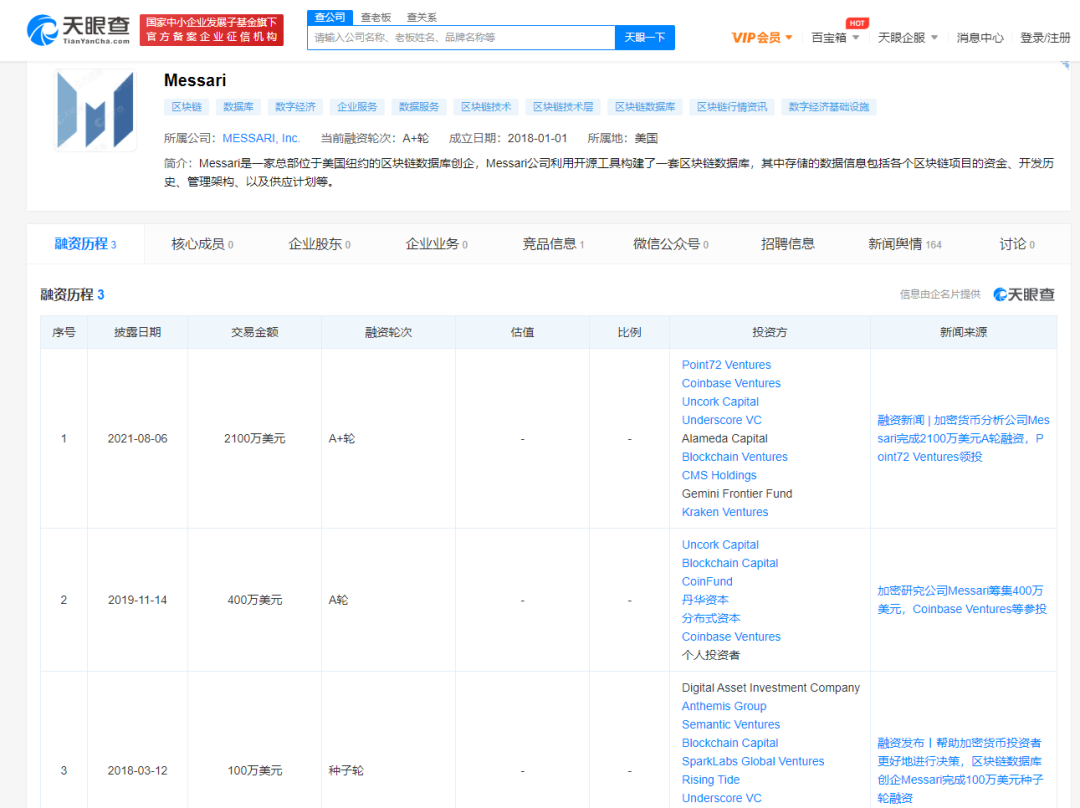
Task: Select the Alameda Capital investor text
Action: [x=724, y=439]
